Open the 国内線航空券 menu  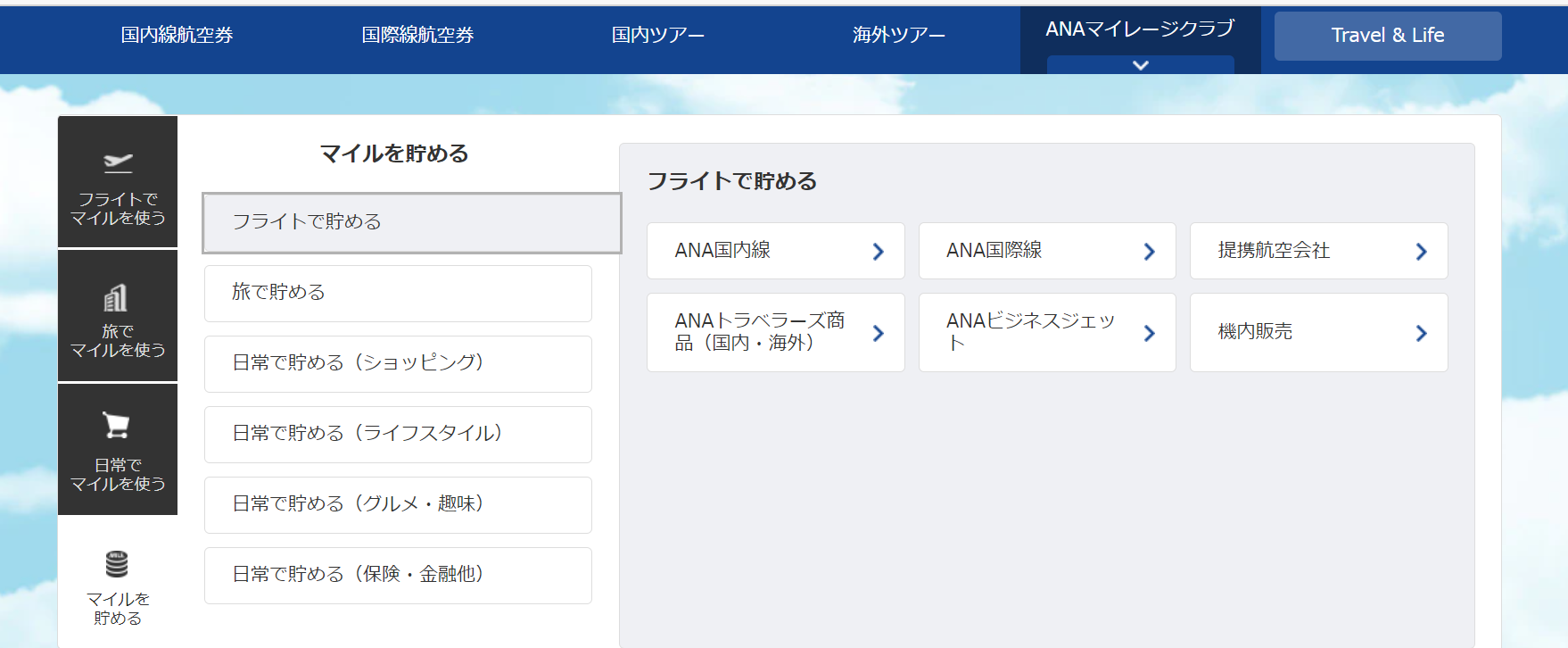click(x=177, y=35)
